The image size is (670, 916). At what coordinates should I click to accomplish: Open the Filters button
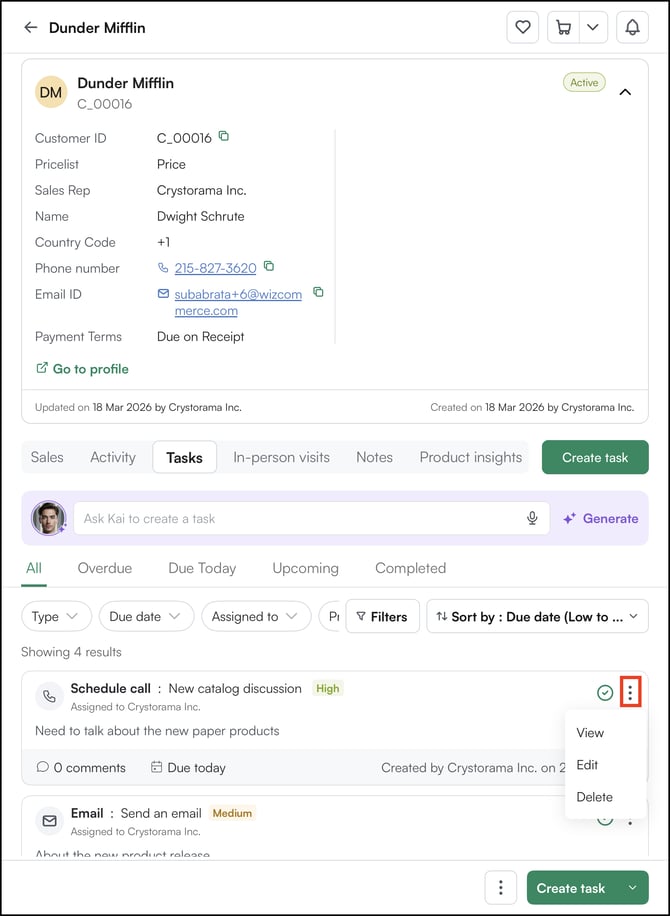382,616
